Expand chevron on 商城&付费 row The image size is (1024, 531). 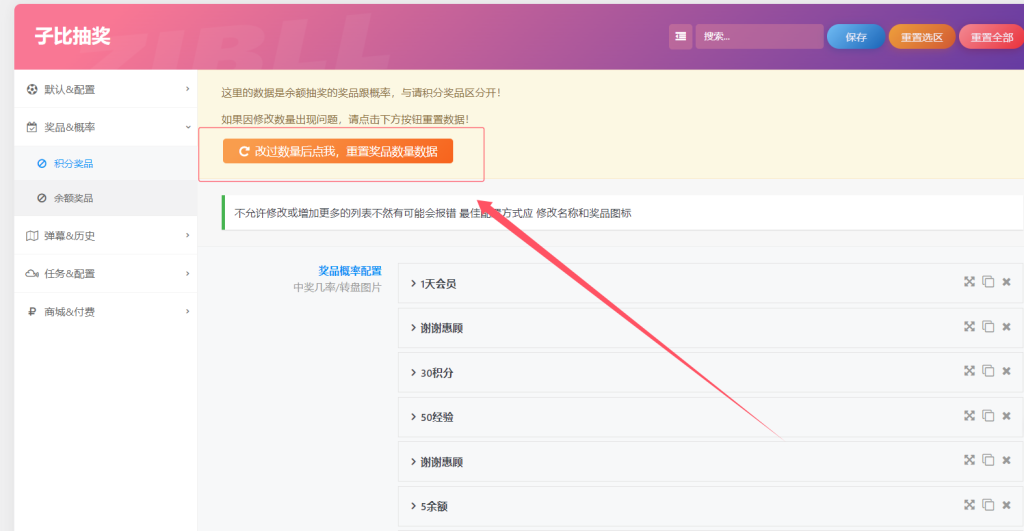tap(187, 312)
